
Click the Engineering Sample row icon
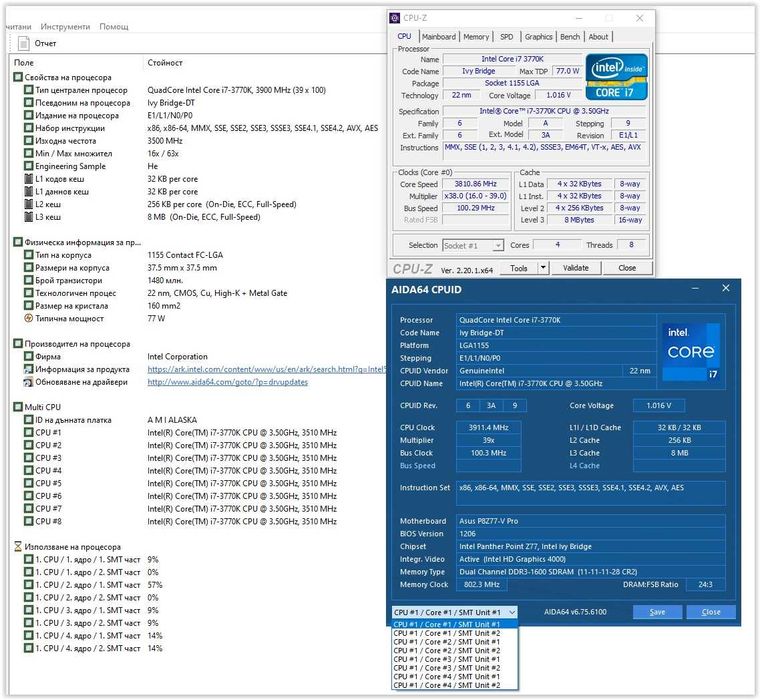[29, 166]
